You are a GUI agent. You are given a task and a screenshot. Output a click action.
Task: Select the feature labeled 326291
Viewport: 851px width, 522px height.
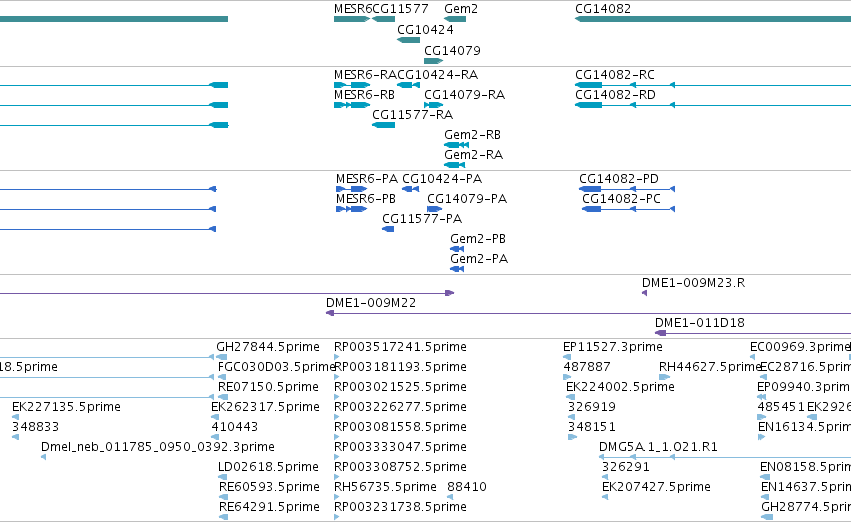(626, 467)
